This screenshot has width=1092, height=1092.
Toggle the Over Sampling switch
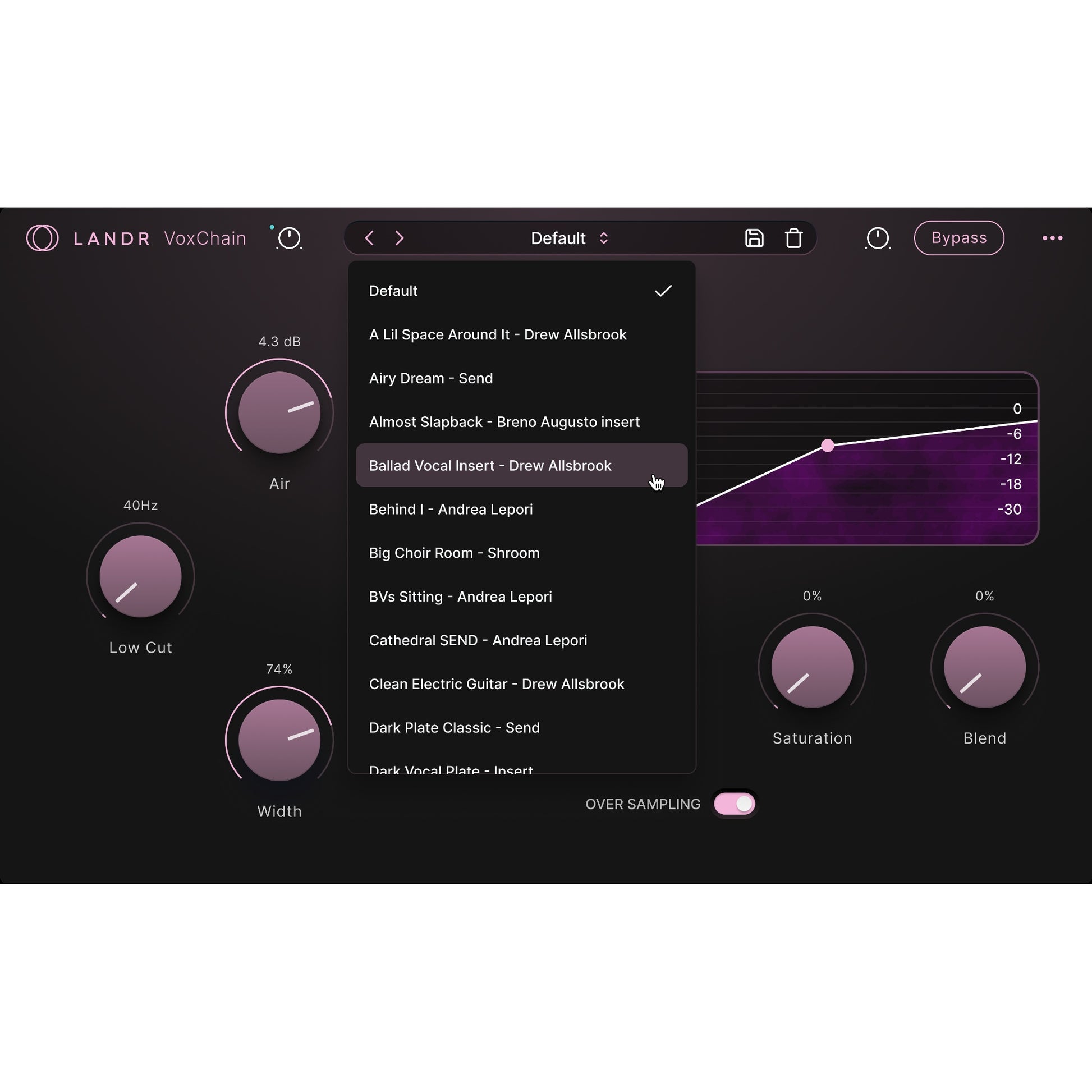(x=734, y=804)
